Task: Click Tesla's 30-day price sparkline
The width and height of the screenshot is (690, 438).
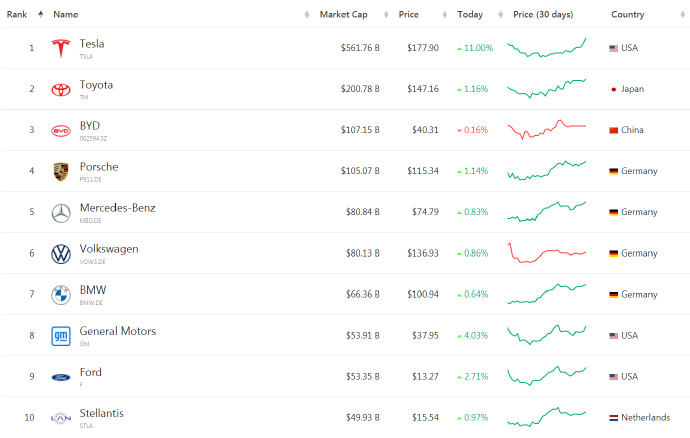Action: click(547, 48)
